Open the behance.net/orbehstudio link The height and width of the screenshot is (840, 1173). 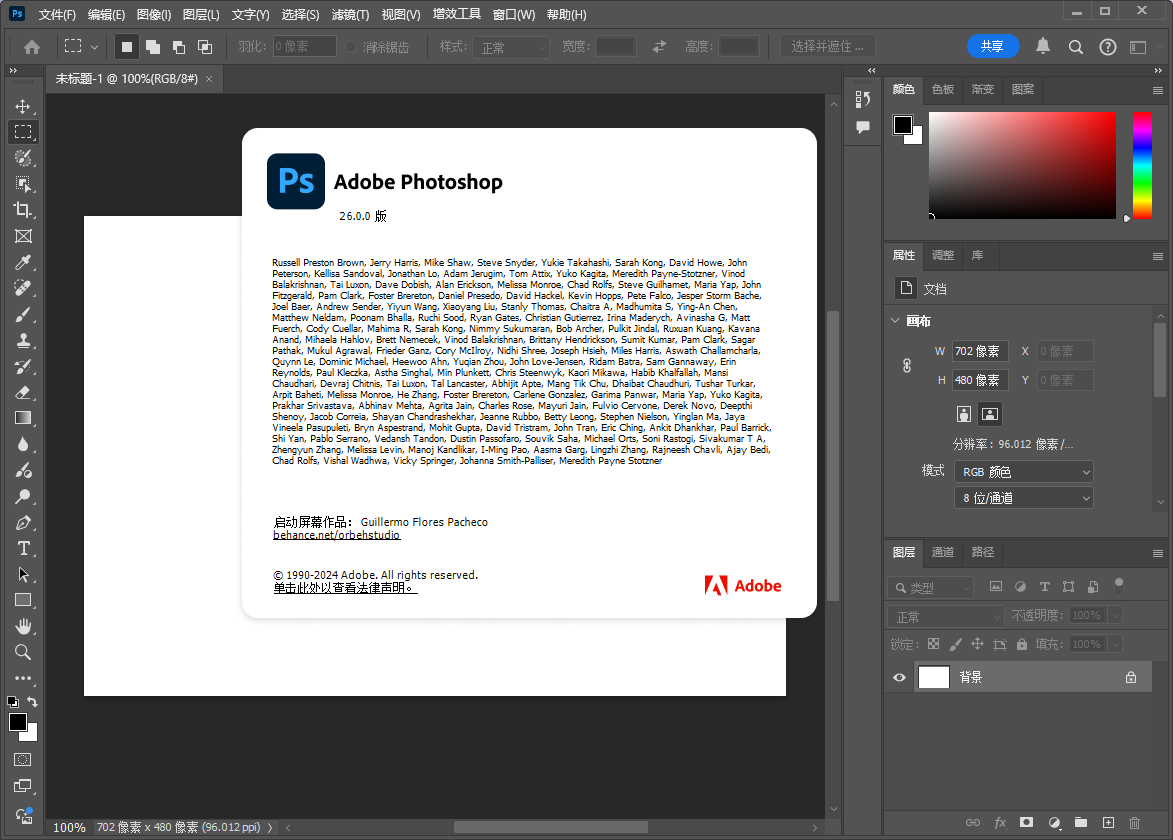[x=336, y=535]
